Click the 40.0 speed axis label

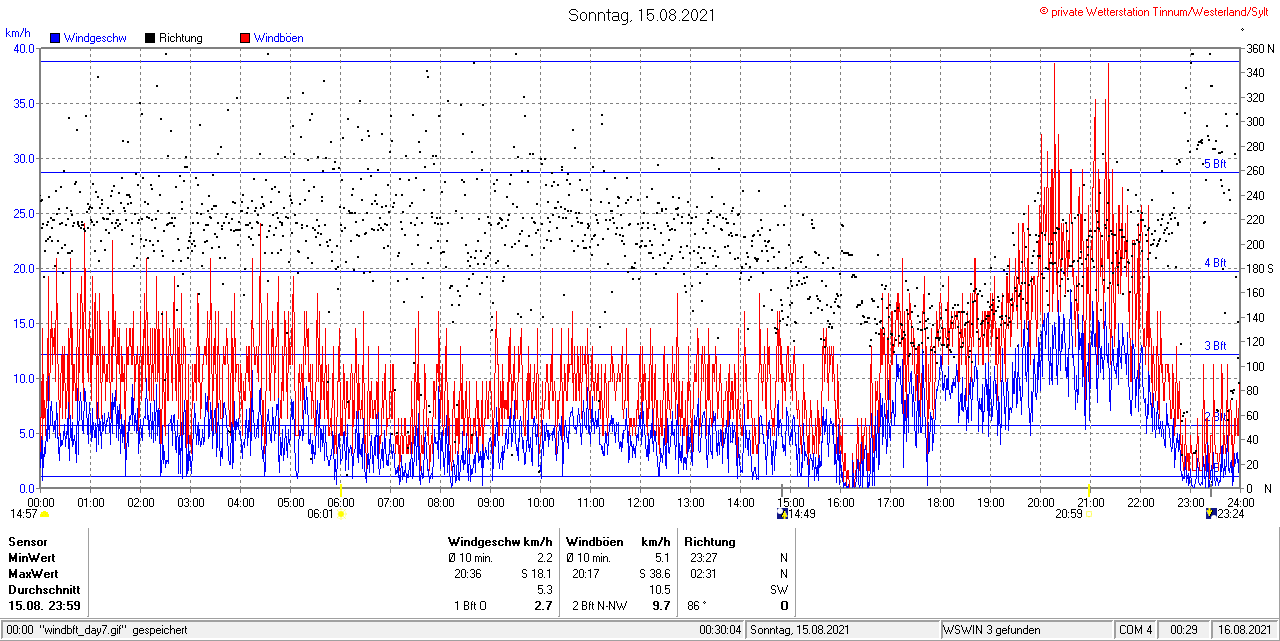click(x=22, y=48)
